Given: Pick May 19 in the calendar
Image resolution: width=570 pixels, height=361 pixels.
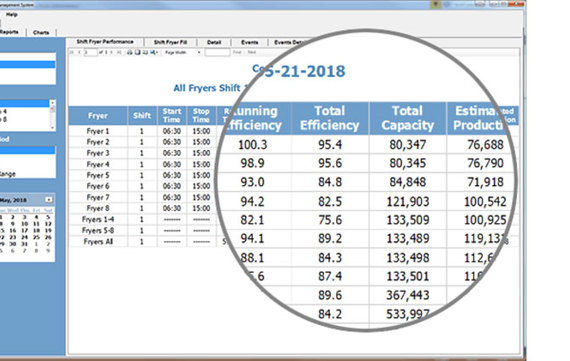Looking at the screenshot, I should [x=48, y=230].
